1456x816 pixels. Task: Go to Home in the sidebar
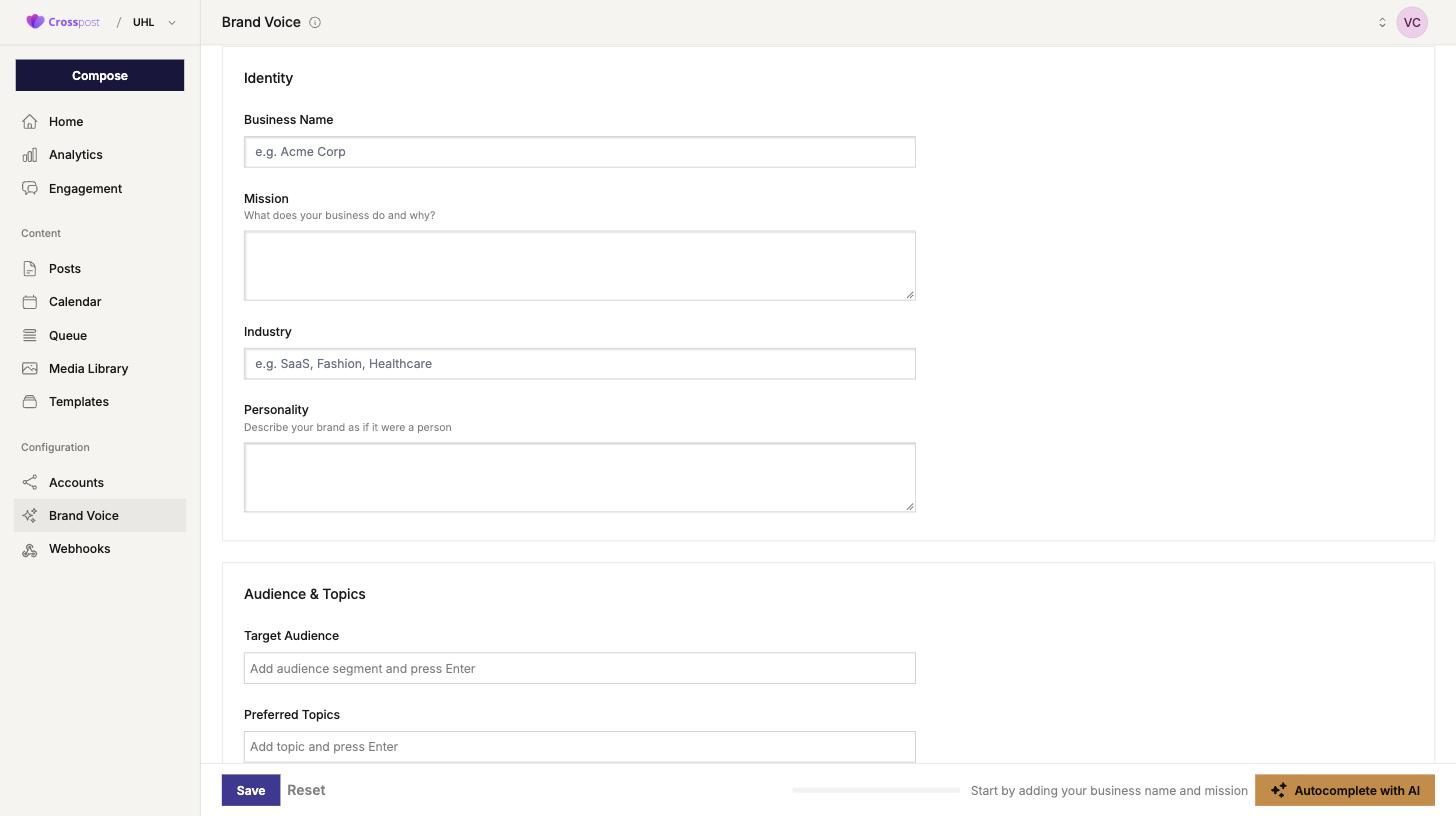(66, 122)
